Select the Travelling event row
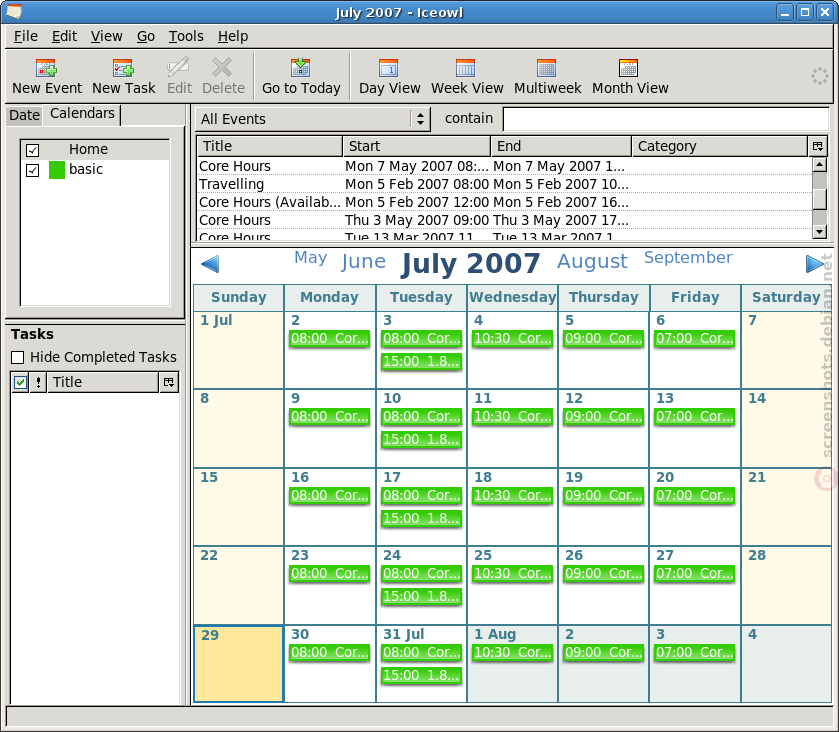This screenshot has height=732, width=839. [505, 184]
